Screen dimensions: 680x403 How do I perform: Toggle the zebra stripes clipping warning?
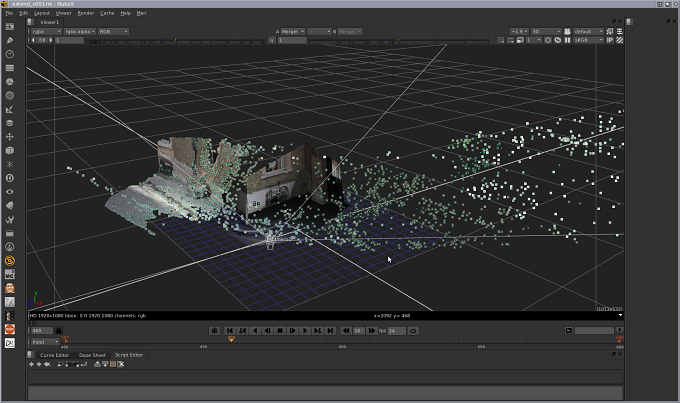(x=620, y=40)
